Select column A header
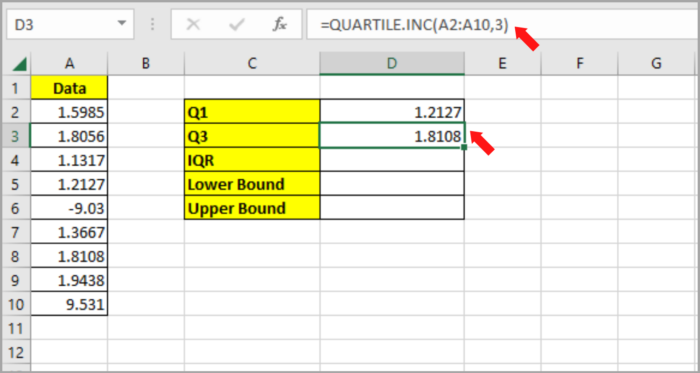 click(69, 64)
